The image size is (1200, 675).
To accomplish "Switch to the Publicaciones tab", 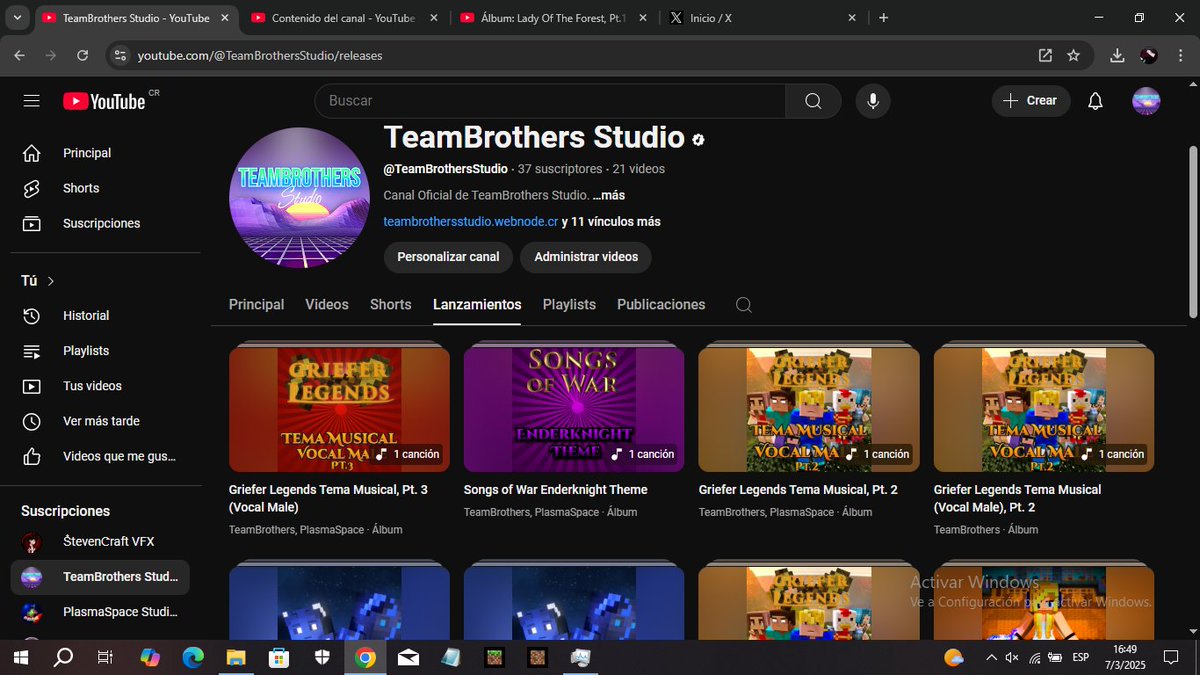I will click(x=661, y=305).
